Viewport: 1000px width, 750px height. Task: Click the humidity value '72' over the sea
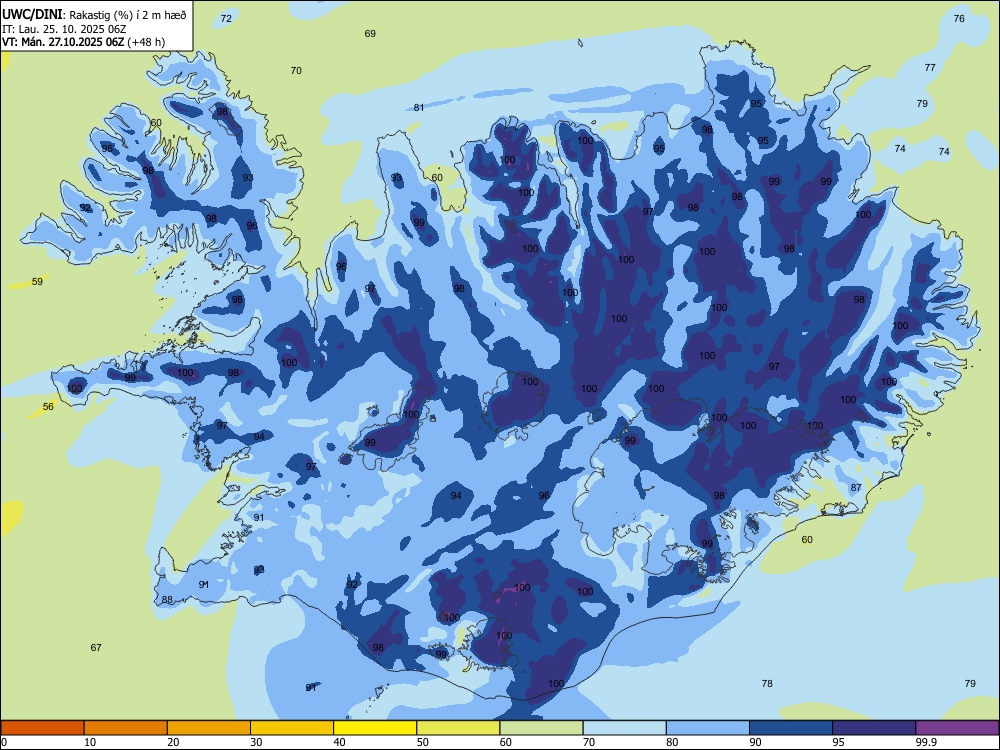[226, 18]
